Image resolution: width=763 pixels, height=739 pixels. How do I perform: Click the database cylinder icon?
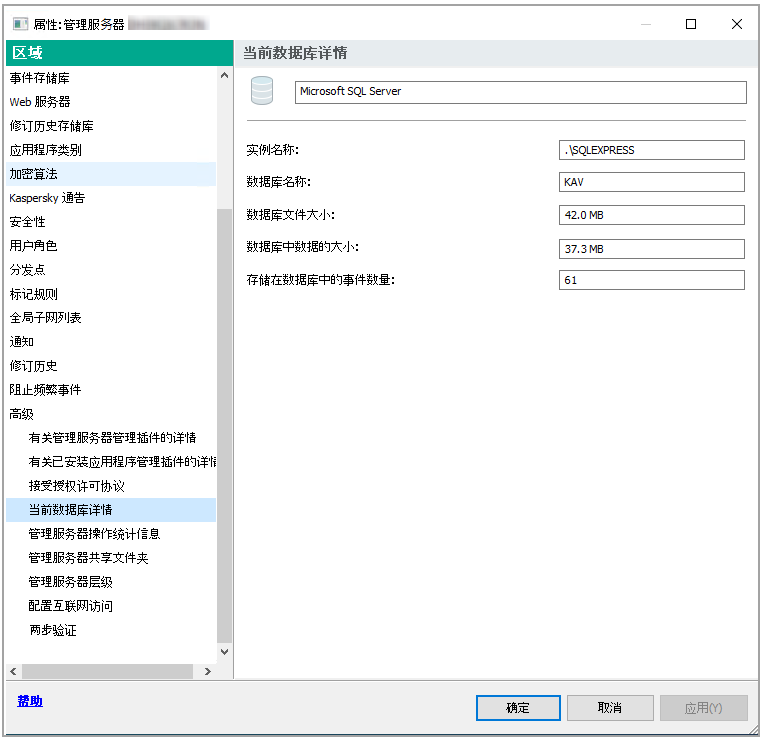click(x=262, y=90)
